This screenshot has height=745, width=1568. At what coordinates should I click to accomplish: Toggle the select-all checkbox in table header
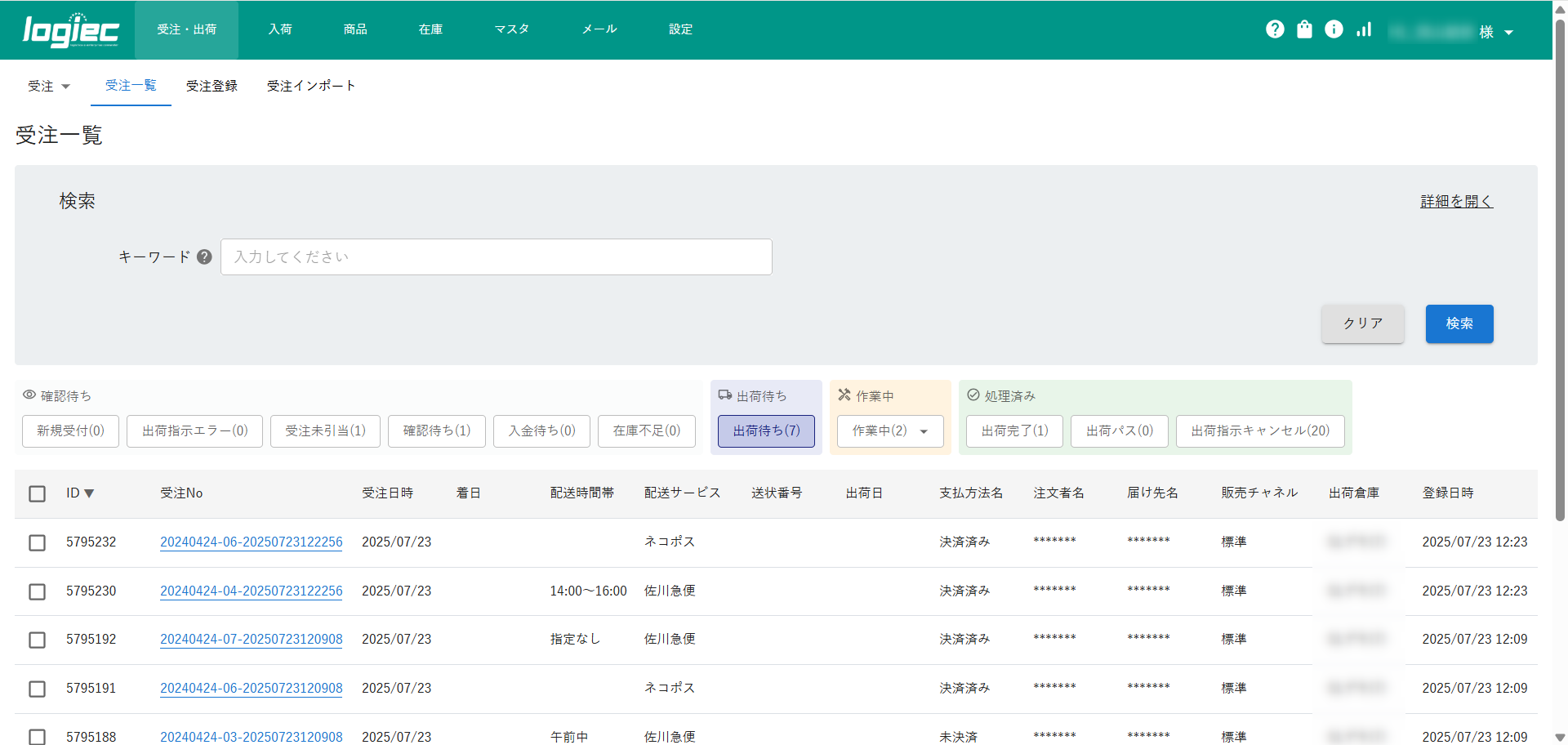tap(37, 493)
